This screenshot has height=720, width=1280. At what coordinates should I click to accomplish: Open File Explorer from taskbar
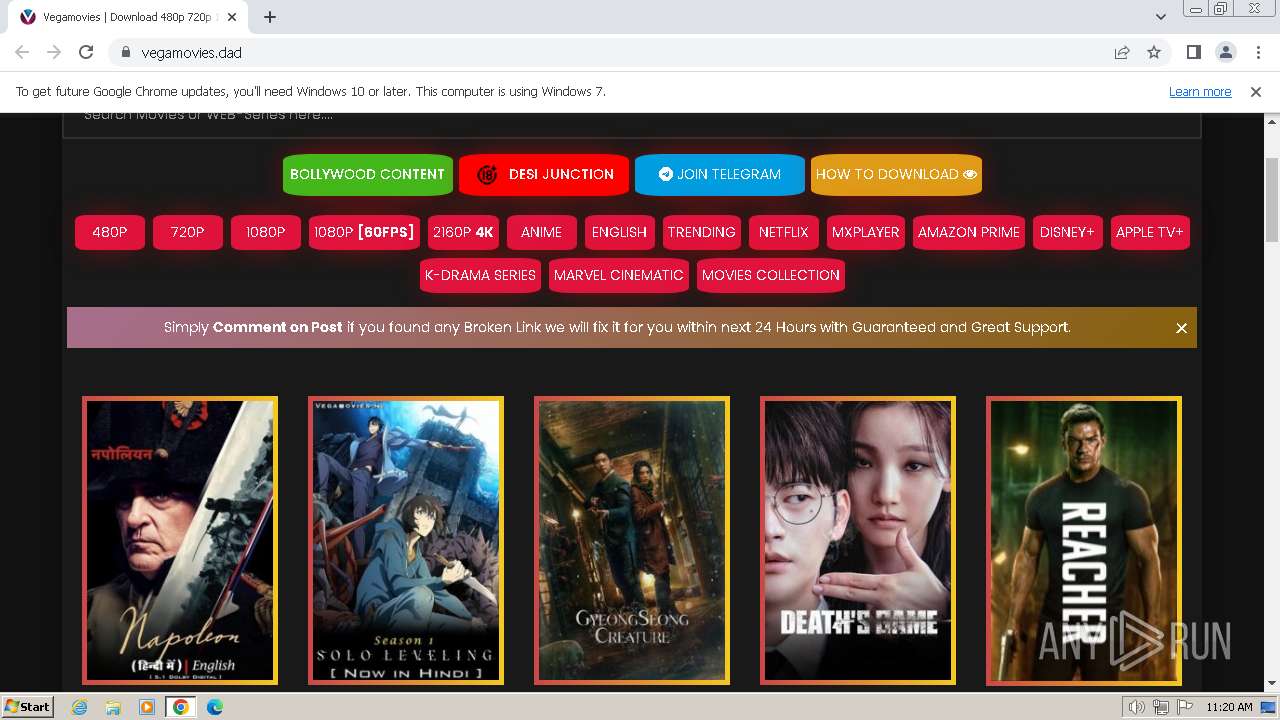pos(113,707)
